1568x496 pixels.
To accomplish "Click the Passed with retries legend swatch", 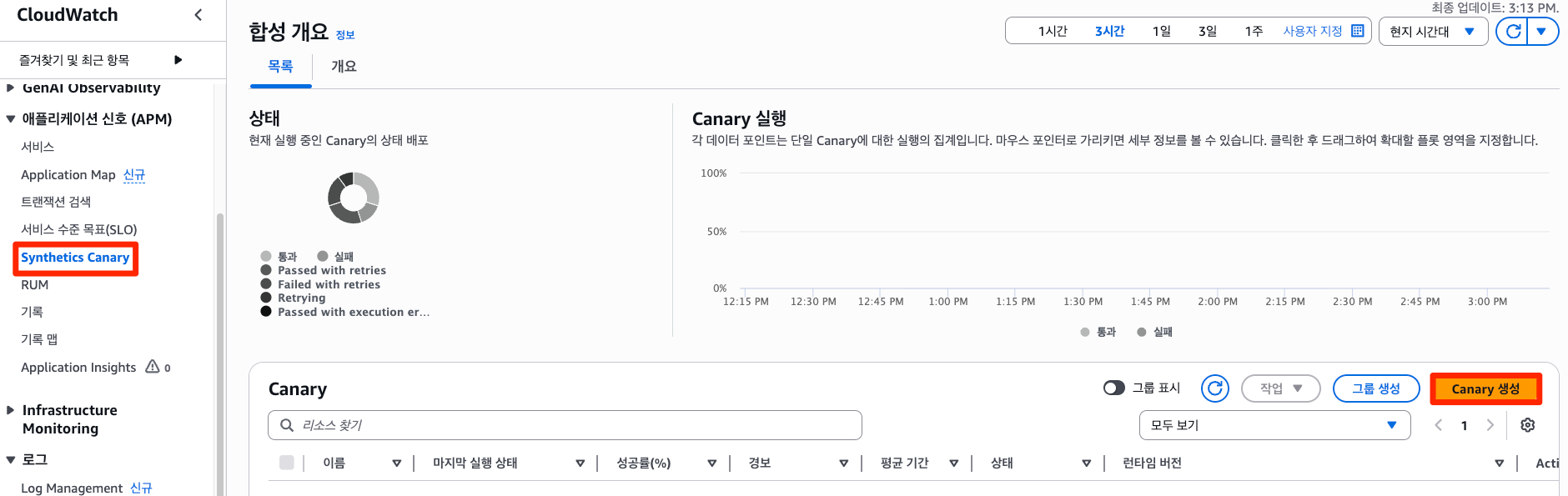I will tap(266, 270).
